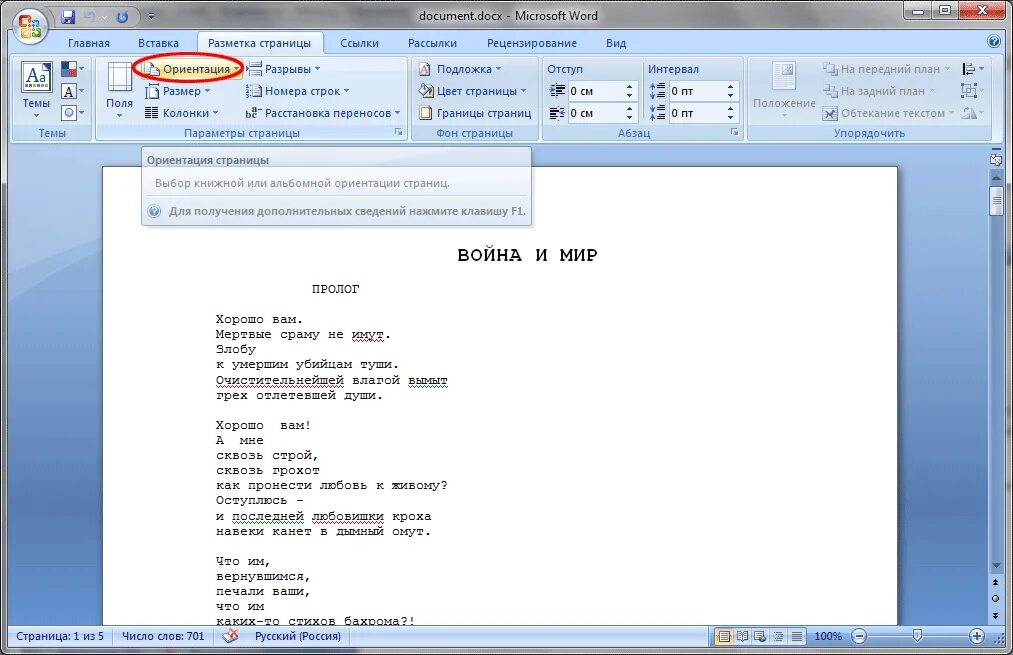This screenshot has width=1013, height=655.
Task: Click the group objects icon
Action: [x=972, y=91]
